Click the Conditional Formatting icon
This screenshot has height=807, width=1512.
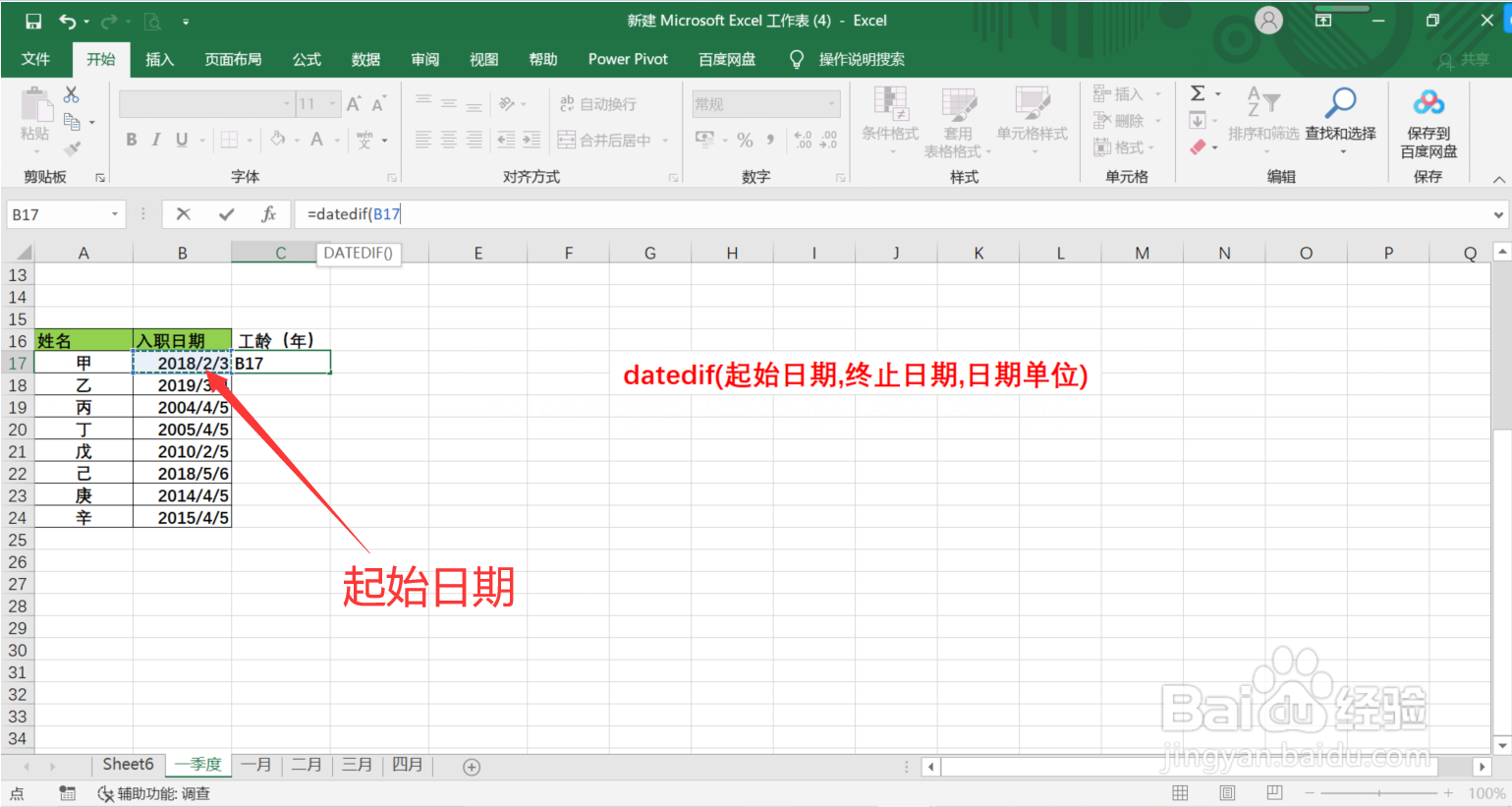click(x=890, y=104)
